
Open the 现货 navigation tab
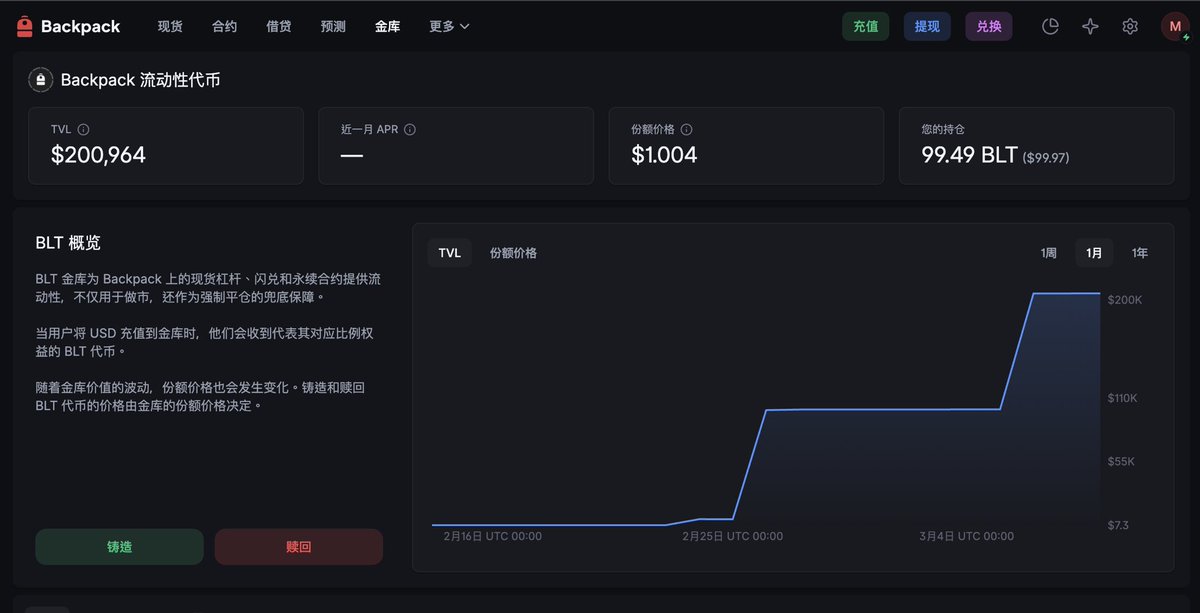pos(170,27)
